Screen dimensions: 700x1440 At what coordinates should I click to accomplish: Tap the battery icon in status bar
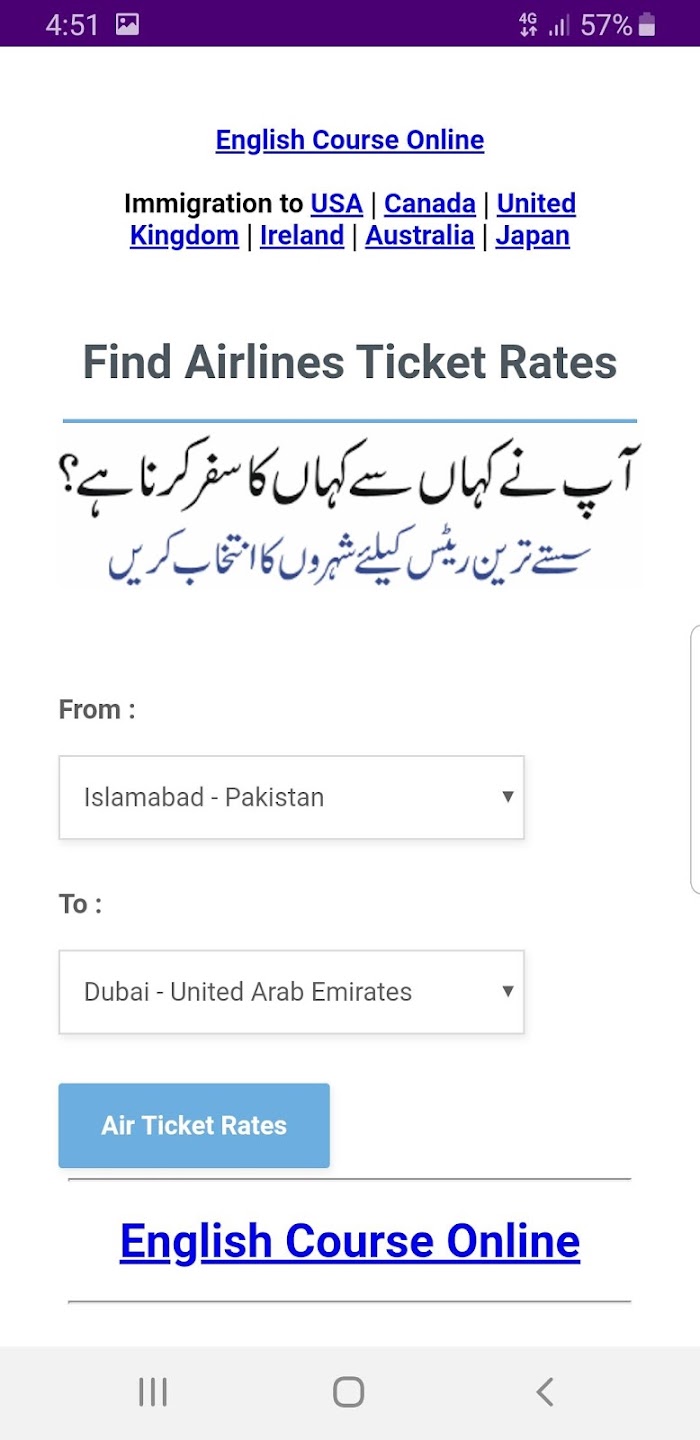[x=647, y=24]
